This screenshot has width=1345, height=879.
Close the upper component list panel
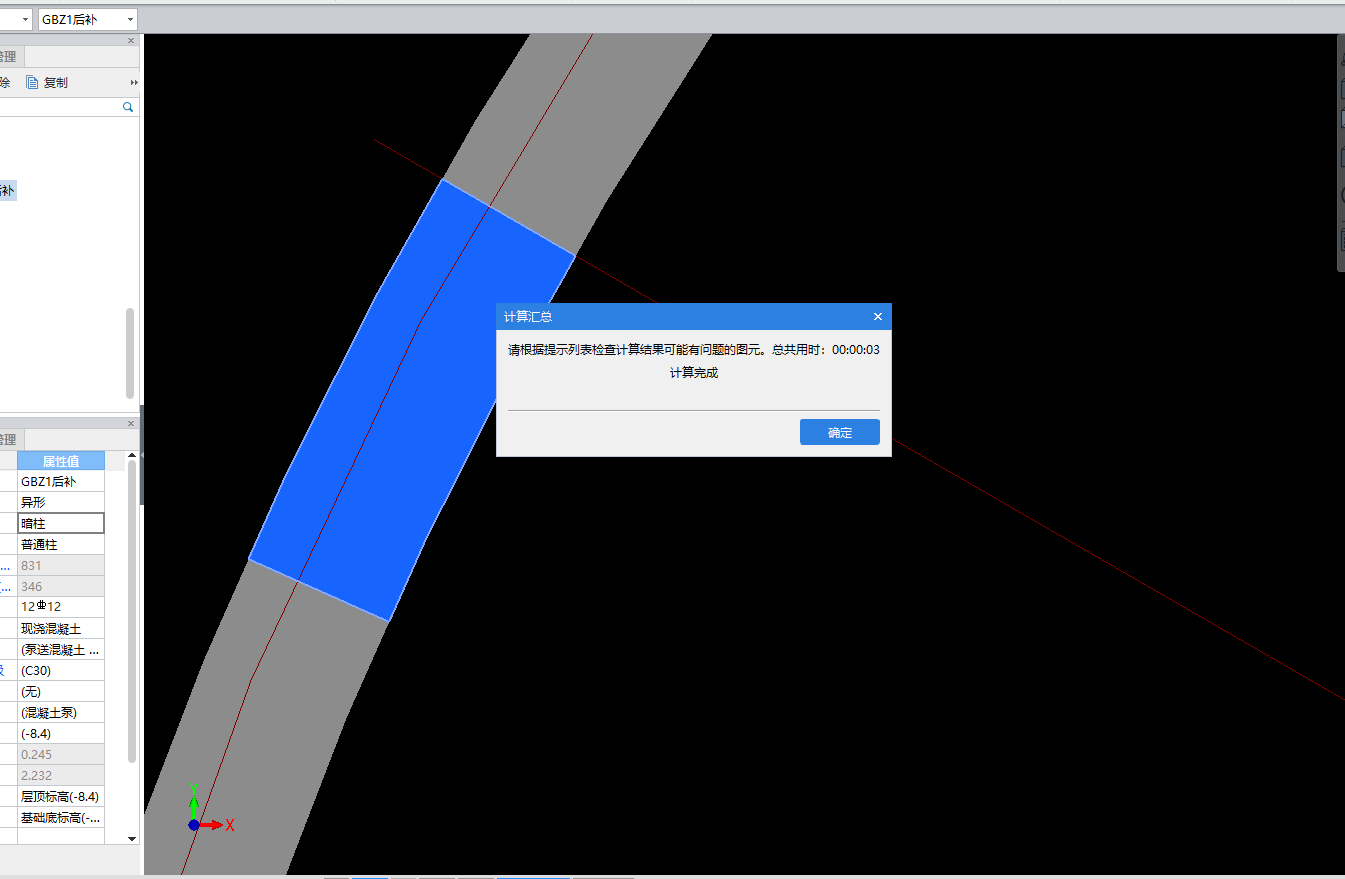(131, 40)
